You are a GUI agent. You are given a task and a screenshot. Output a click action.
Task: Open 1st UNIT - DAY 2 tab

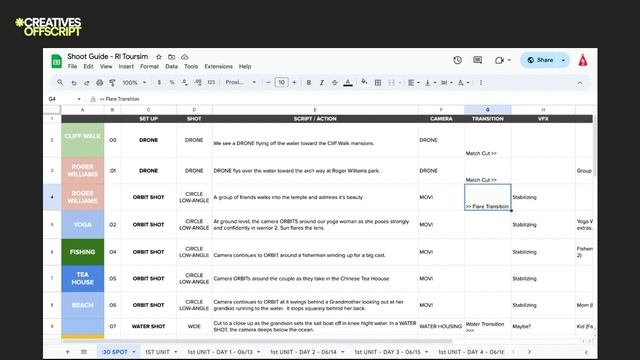(x=307, y=352)
